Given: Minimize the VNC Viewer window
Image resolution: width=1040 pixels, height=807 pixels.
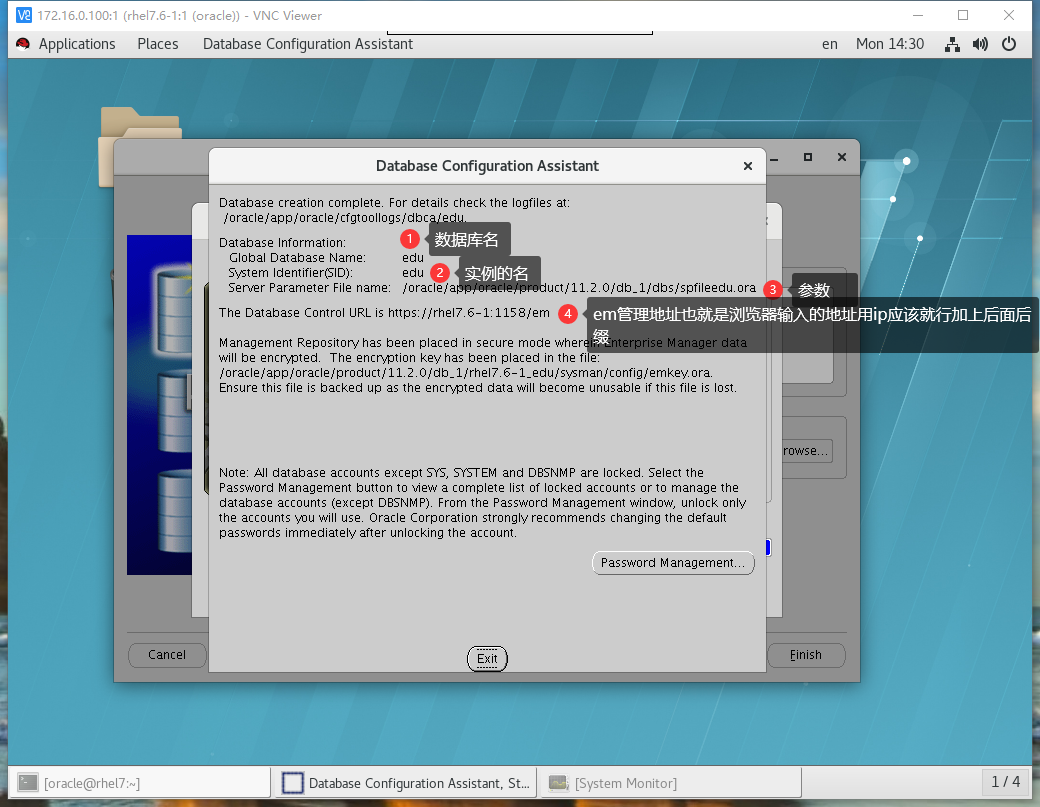Looking at the screenshot, I should [918, 15].
